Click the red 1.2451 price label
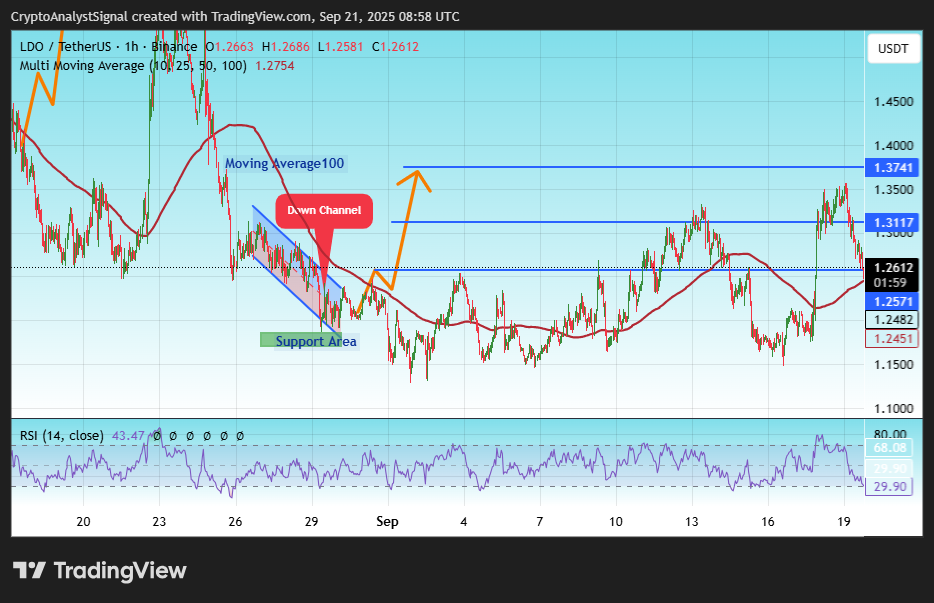Image resolution: width=934 pixels, height=603 pixels. (x=892, y=338)
